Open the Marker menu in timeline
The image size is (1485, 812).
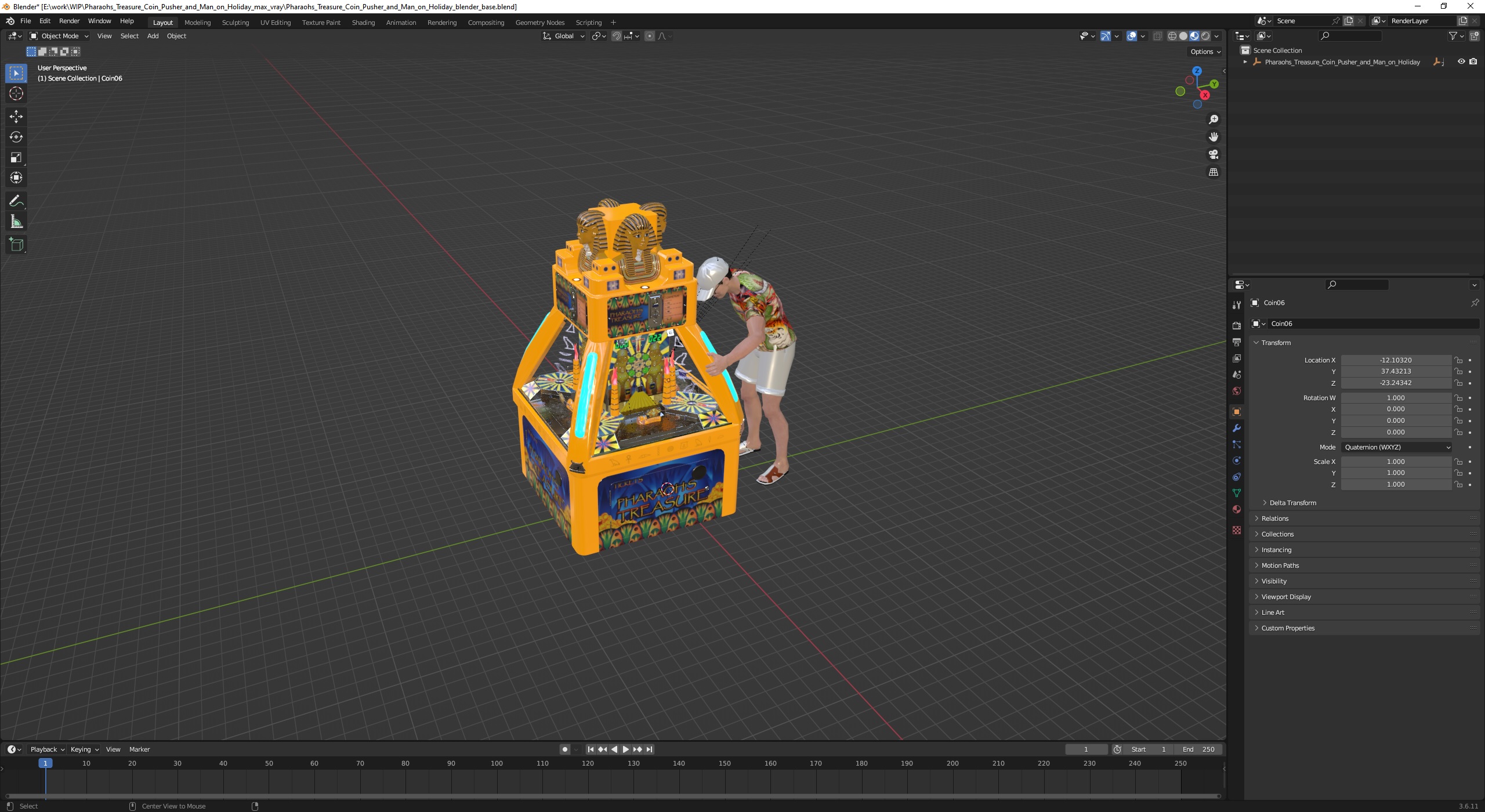(x=139, y=749)
